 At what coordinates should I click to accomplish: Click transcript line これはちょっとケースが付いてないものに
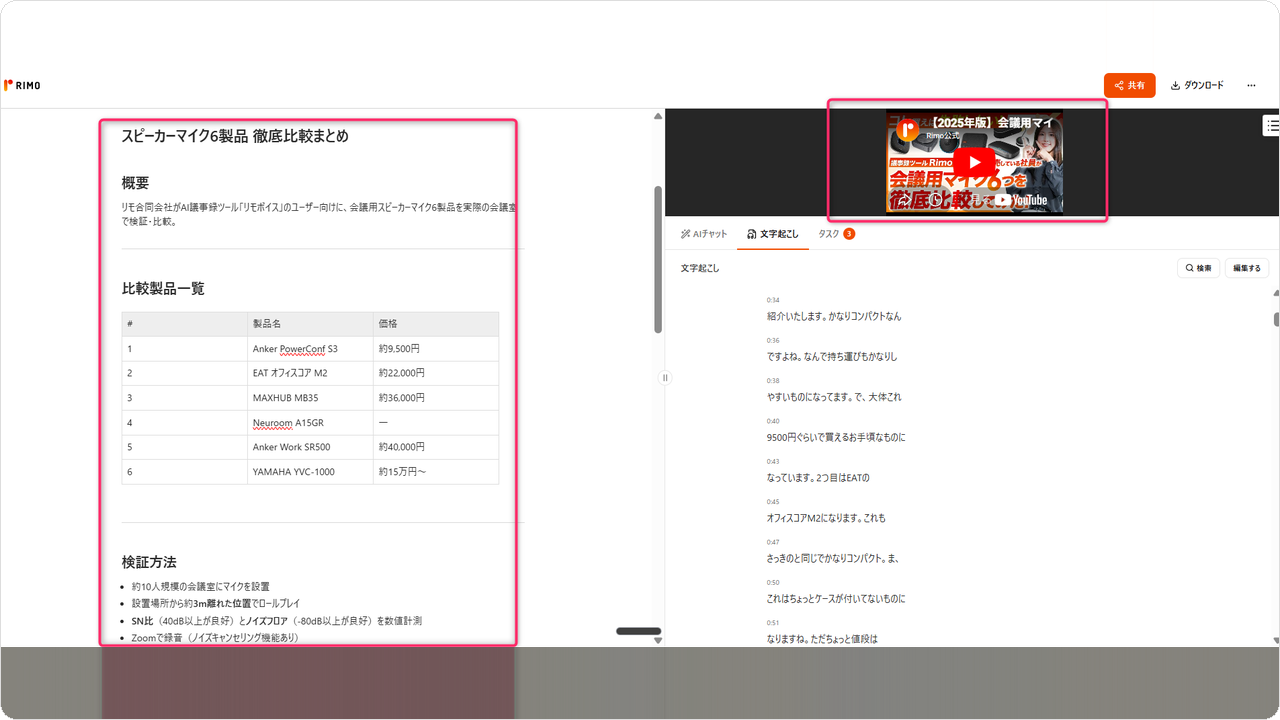click(836, 598)
